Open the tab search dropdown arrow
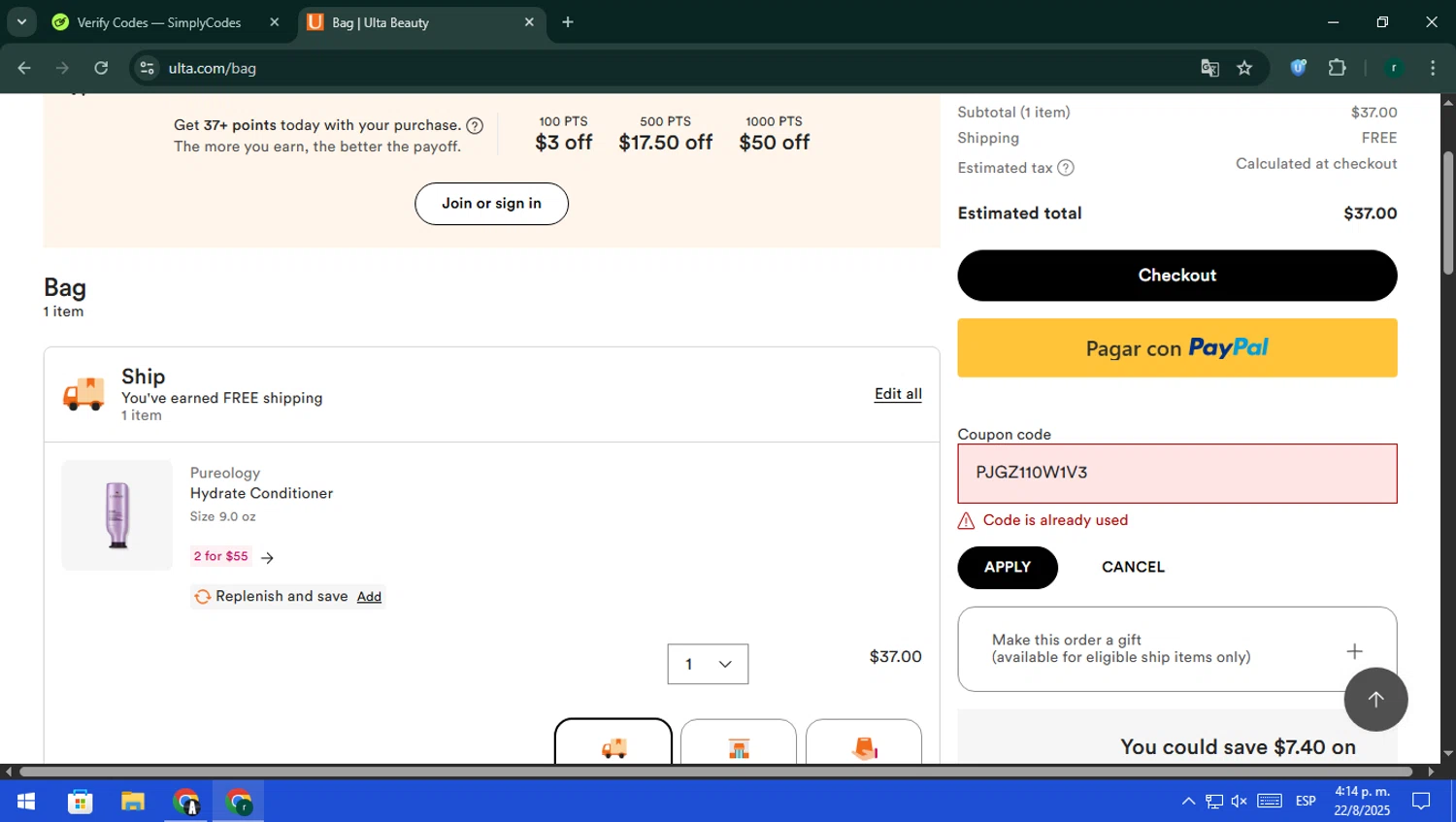This screenshot has width=1456, height=822. pos(21,22)
